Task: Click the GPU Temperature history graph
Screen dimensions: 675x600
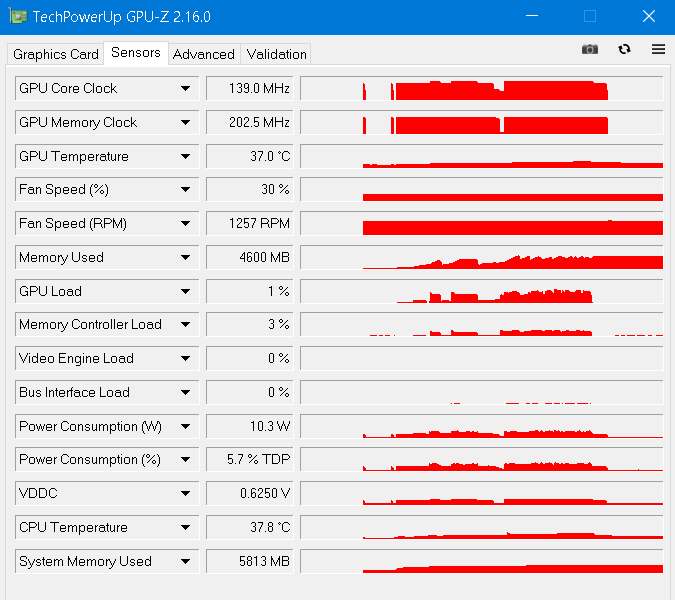Action: (482, 156)
